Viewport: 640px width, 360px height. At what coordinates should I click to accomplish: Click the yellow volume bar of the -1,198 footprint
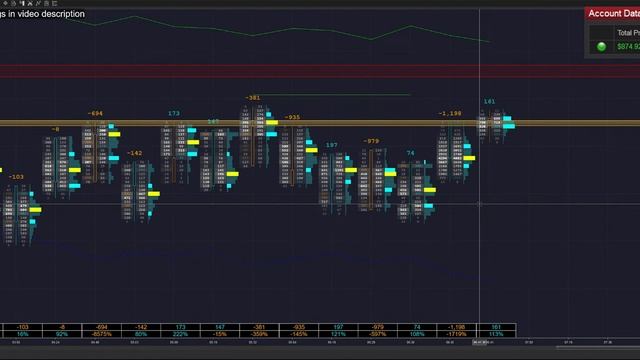point(469,158)
